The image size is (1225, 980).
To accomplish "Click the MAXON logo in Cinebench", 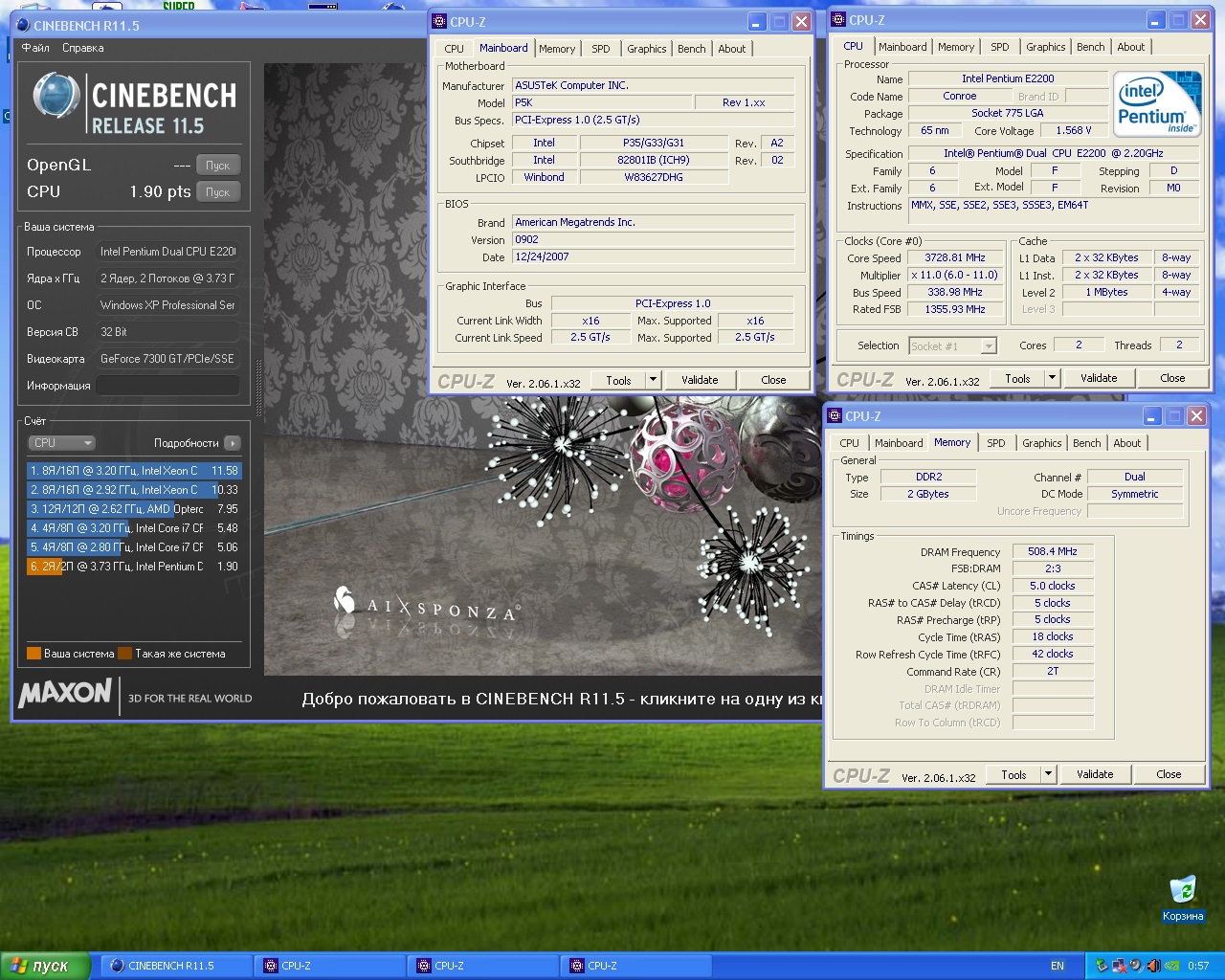I will click(x=65, y=692).
